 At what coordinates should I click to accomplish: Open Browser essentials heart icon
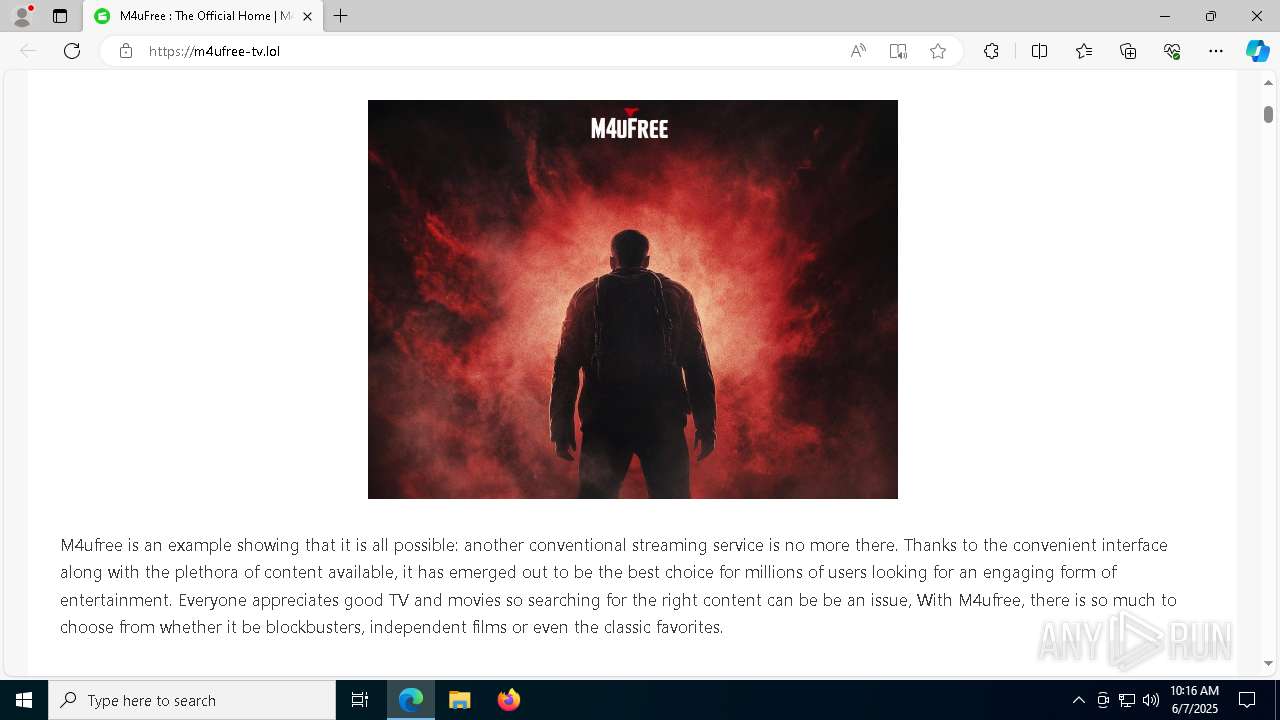coord(1172,51)
